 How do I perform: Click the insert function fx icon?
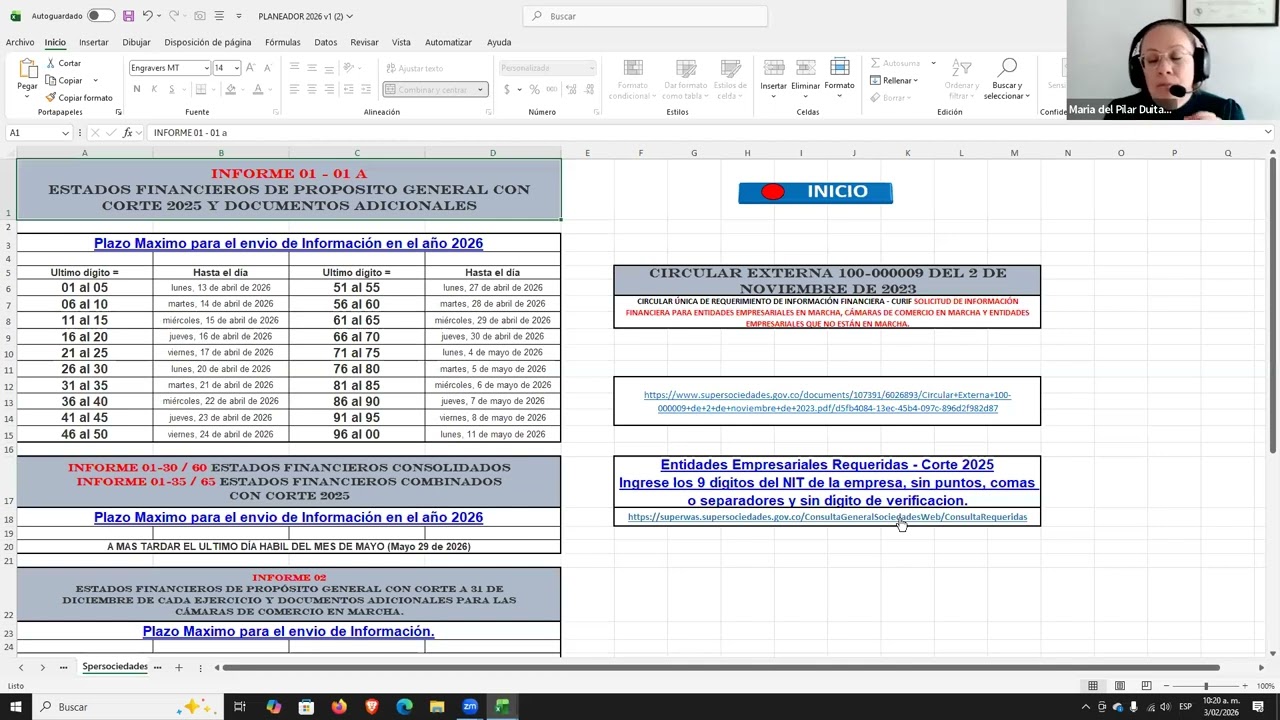(x=127, y=133)
